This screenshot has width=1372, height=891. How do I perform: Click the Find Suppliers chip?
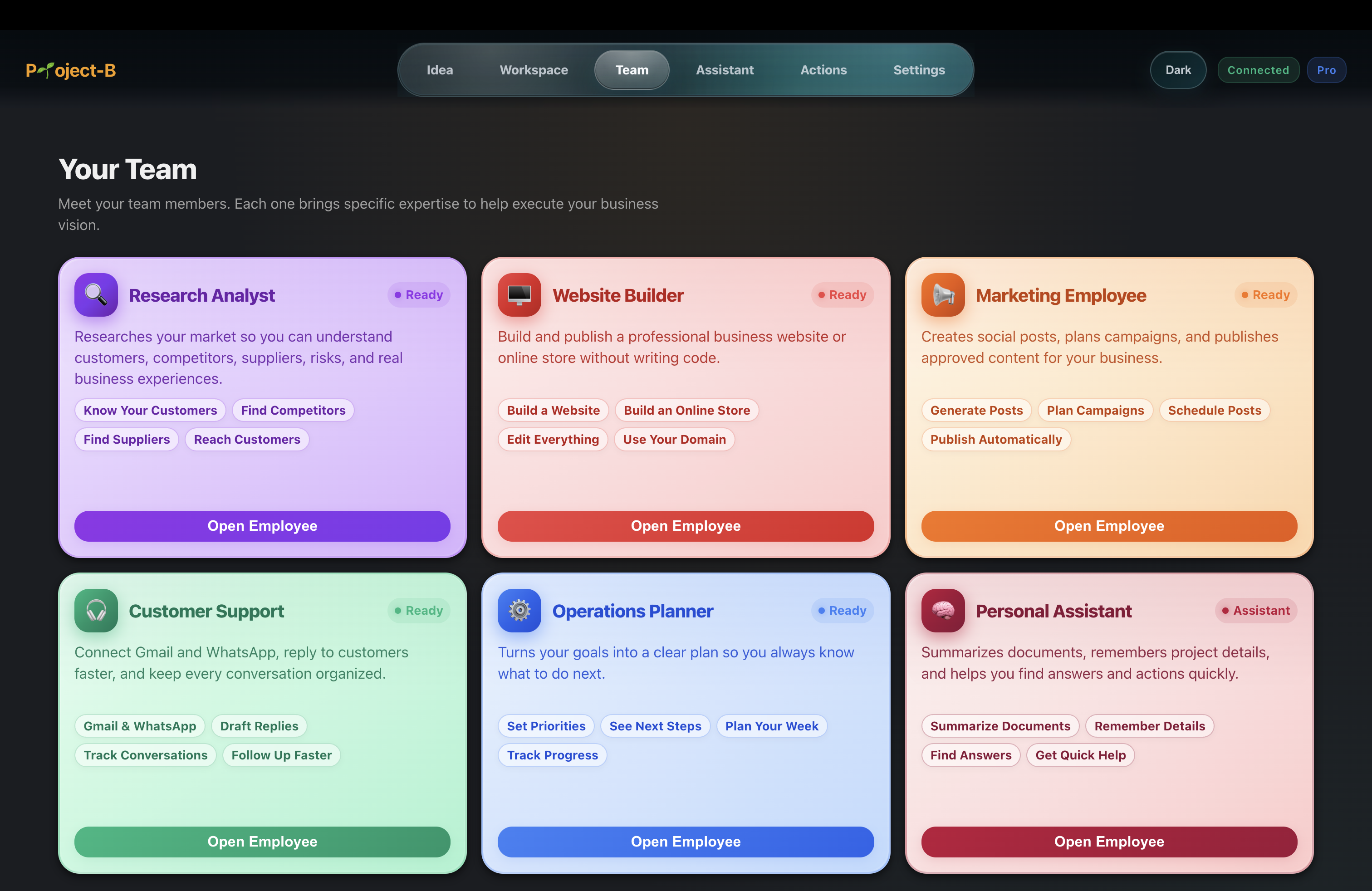tap(127, 439)
